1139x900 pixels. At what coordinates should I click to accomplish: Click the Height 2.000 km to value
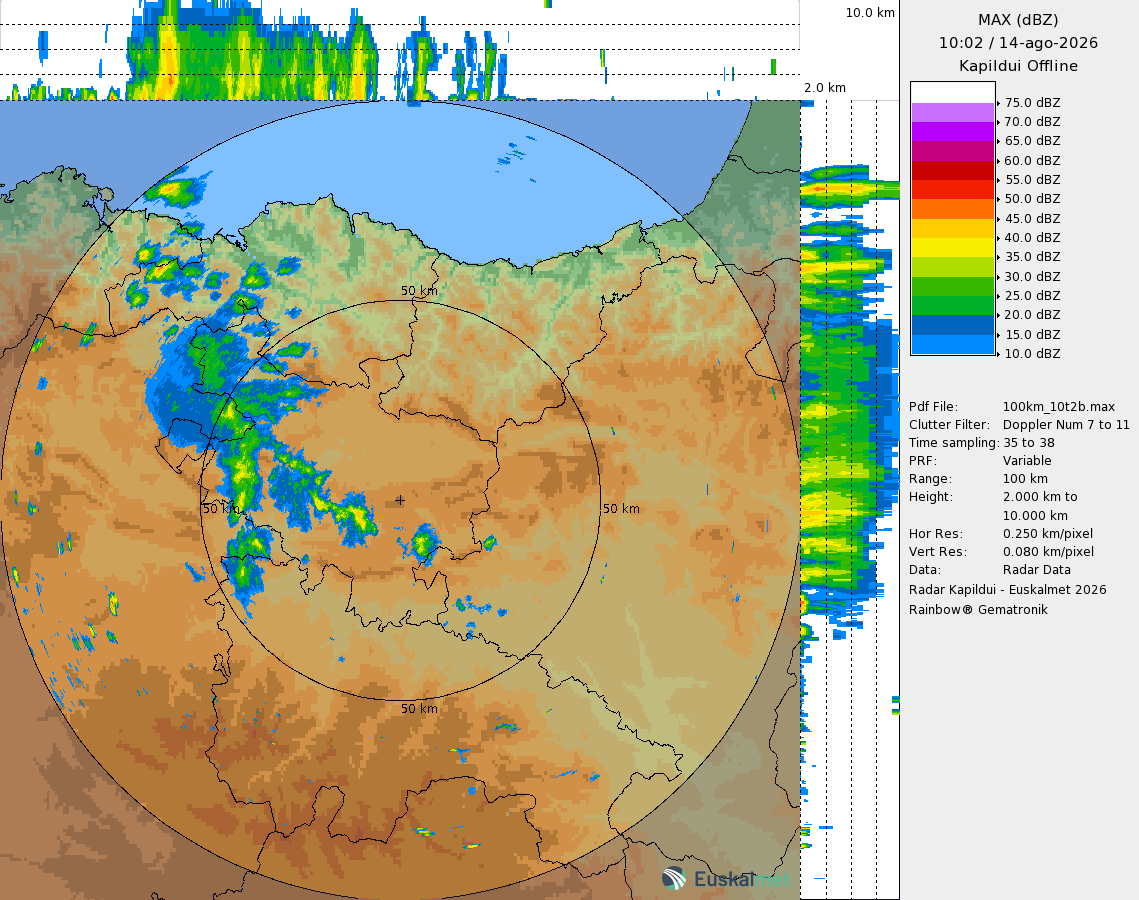[x=1040, y=497]
